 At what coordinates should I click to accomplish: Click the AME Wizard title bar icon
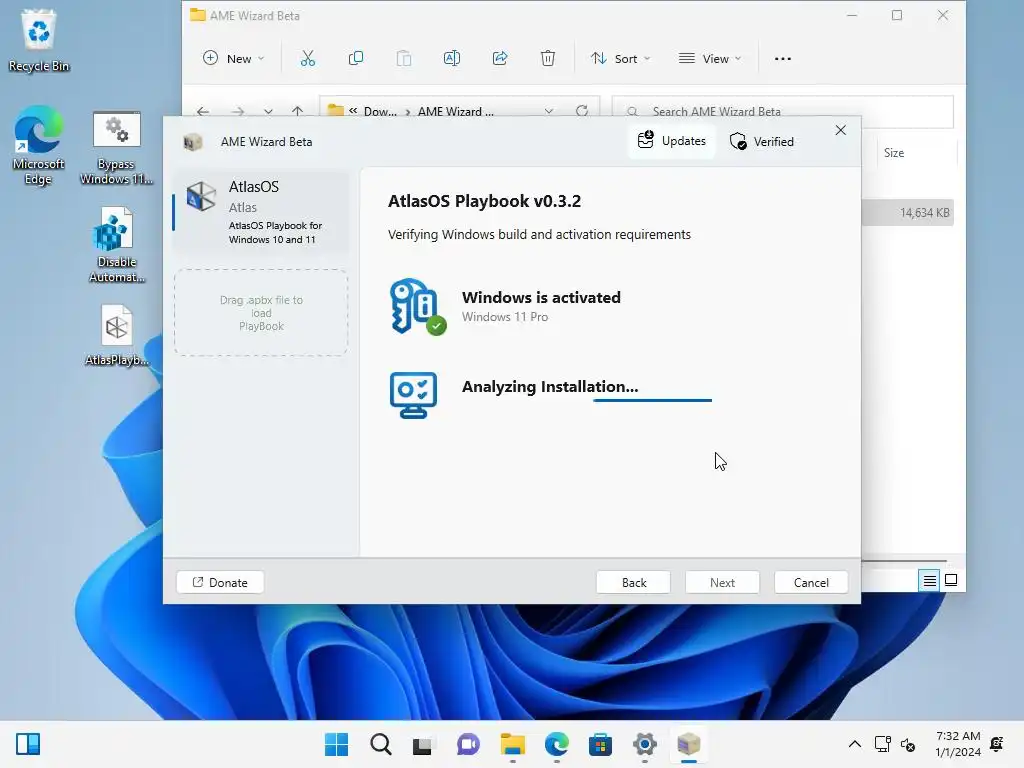(x=193, y=142)
